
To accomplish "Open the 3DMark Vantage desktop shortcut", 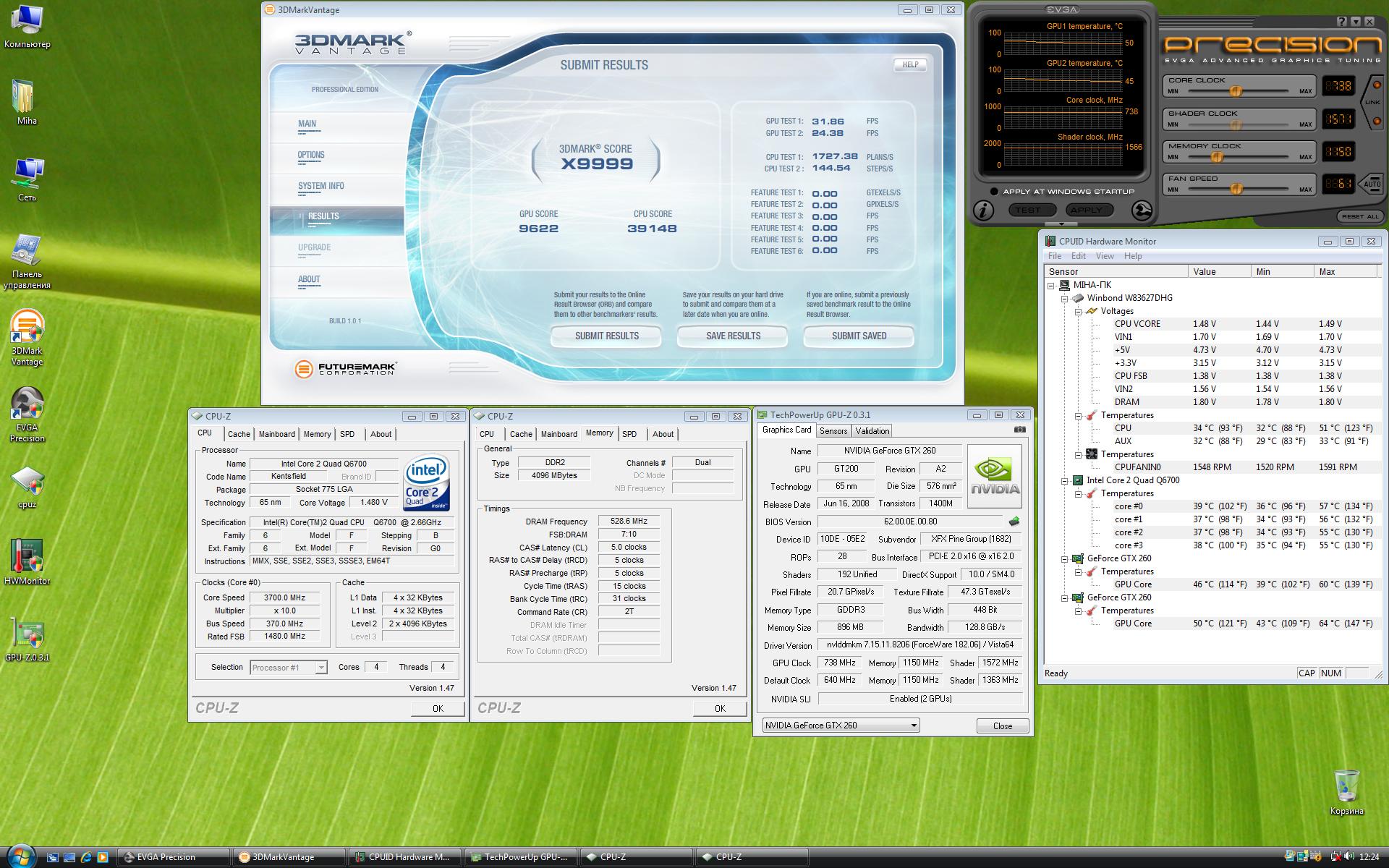I will click(27, 338).
